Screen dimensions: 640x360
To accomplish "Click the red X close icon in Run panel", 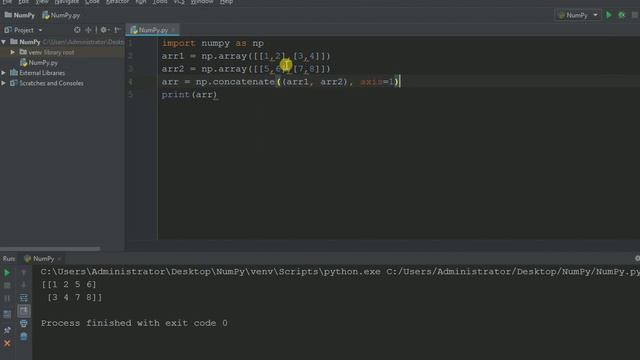I will pos(7,344).
